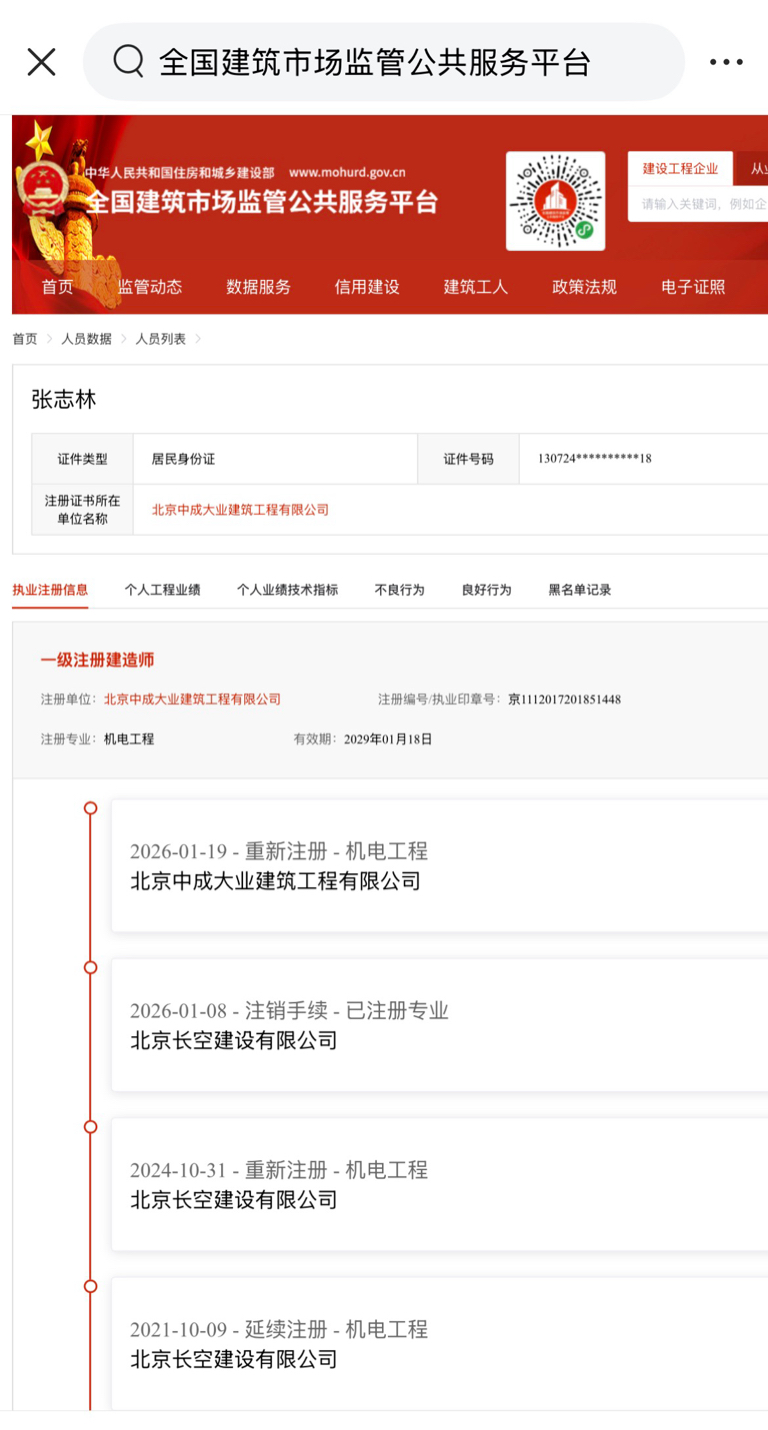This screenshot has width=768, height=1430.
Task: Click the ID number 130724**********18
Action: pyautogui.click(x=595, y=459)
